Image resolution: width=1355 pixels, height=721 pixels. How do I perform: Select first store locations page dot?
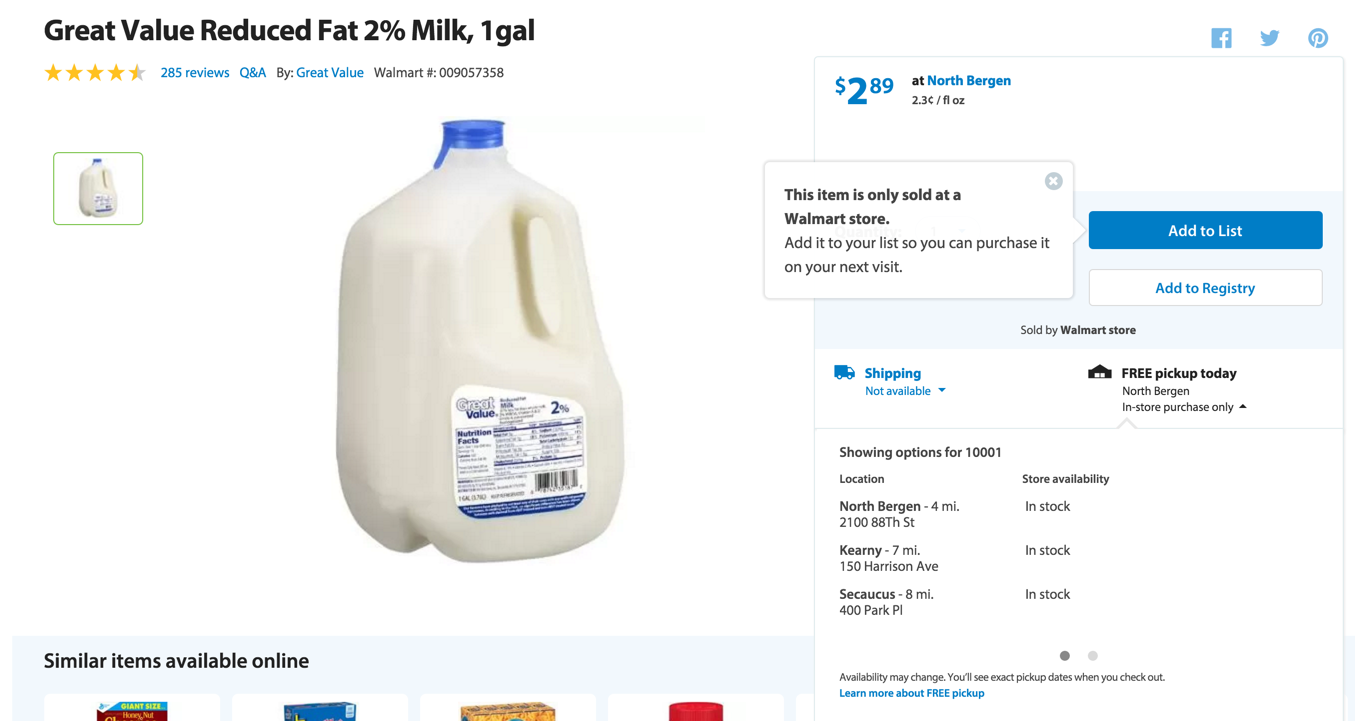tap(1065, 656)
